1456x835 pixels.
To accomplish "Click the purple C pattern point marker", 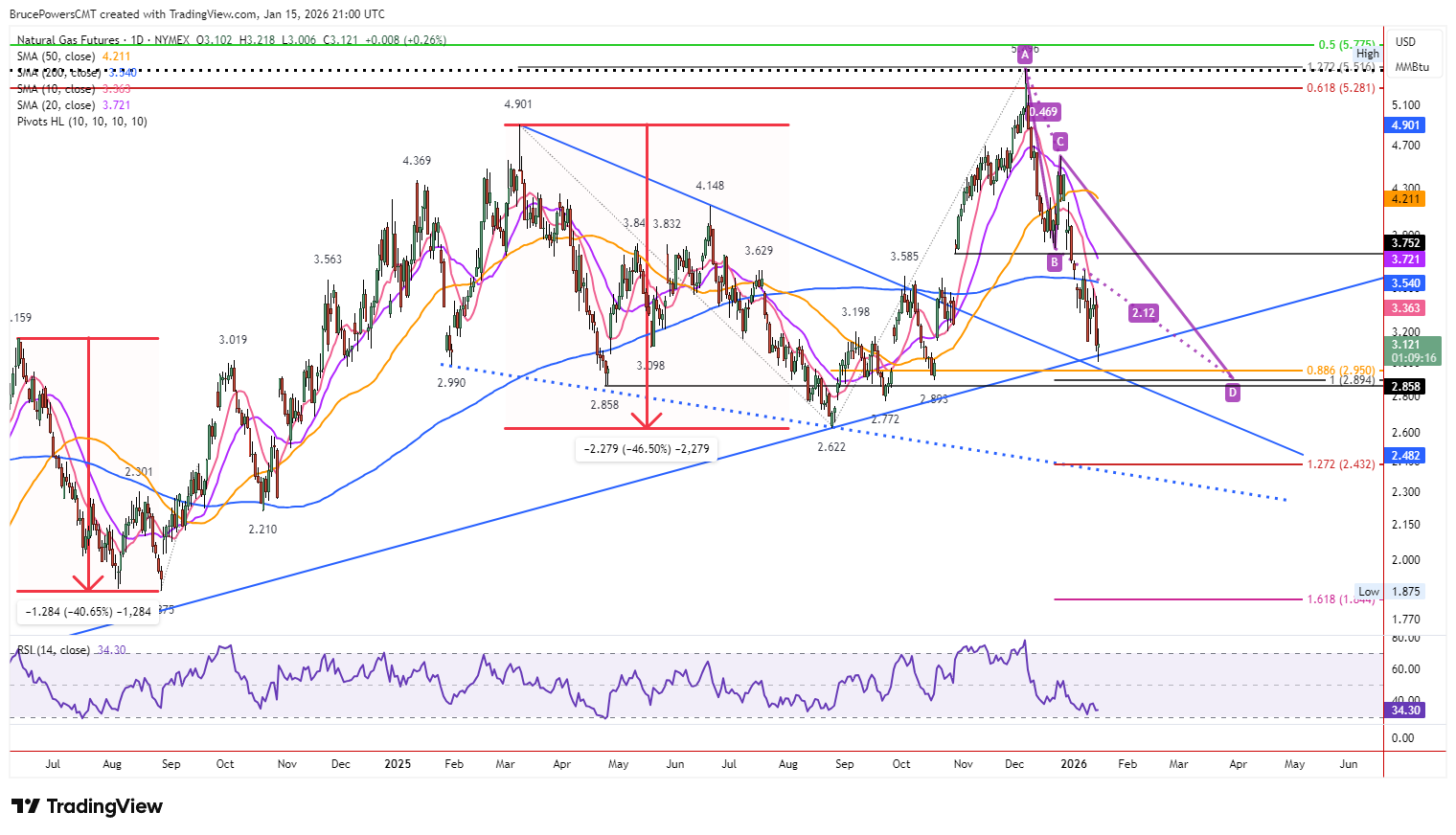I will (1059, 142).
